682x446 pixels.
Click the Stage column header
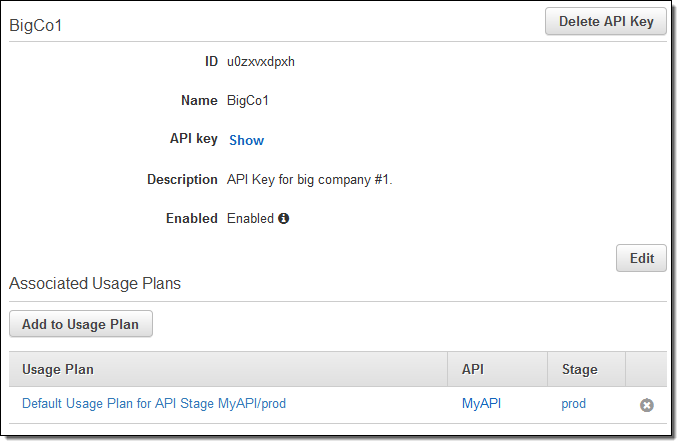tap(579, 370)
